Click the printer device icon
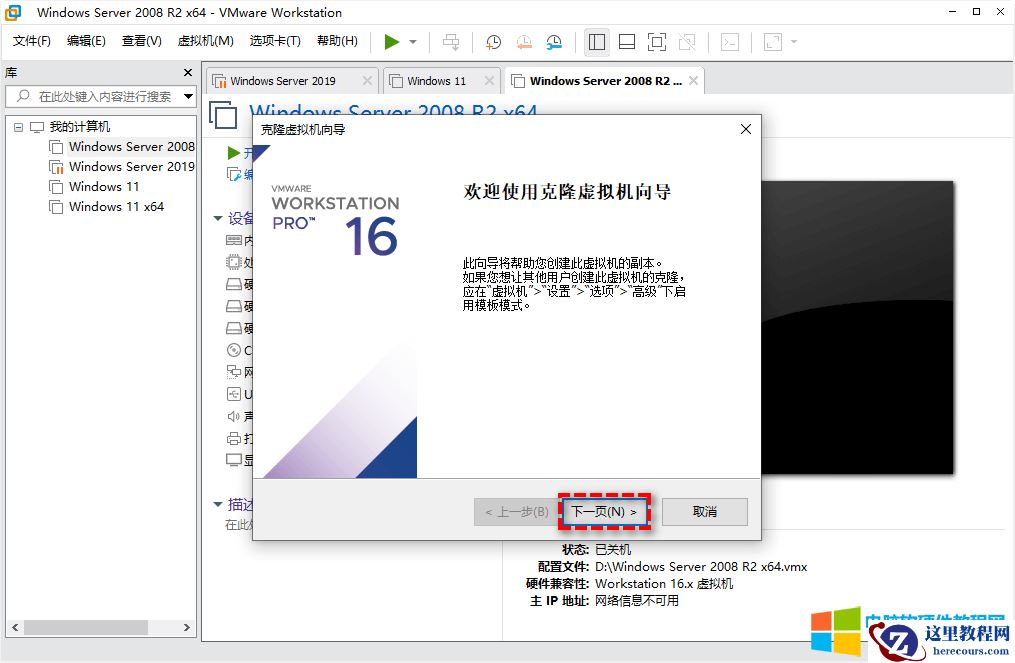Image resolution: width=1015 pixels, height=663 pixels. [x=234, y=438]
